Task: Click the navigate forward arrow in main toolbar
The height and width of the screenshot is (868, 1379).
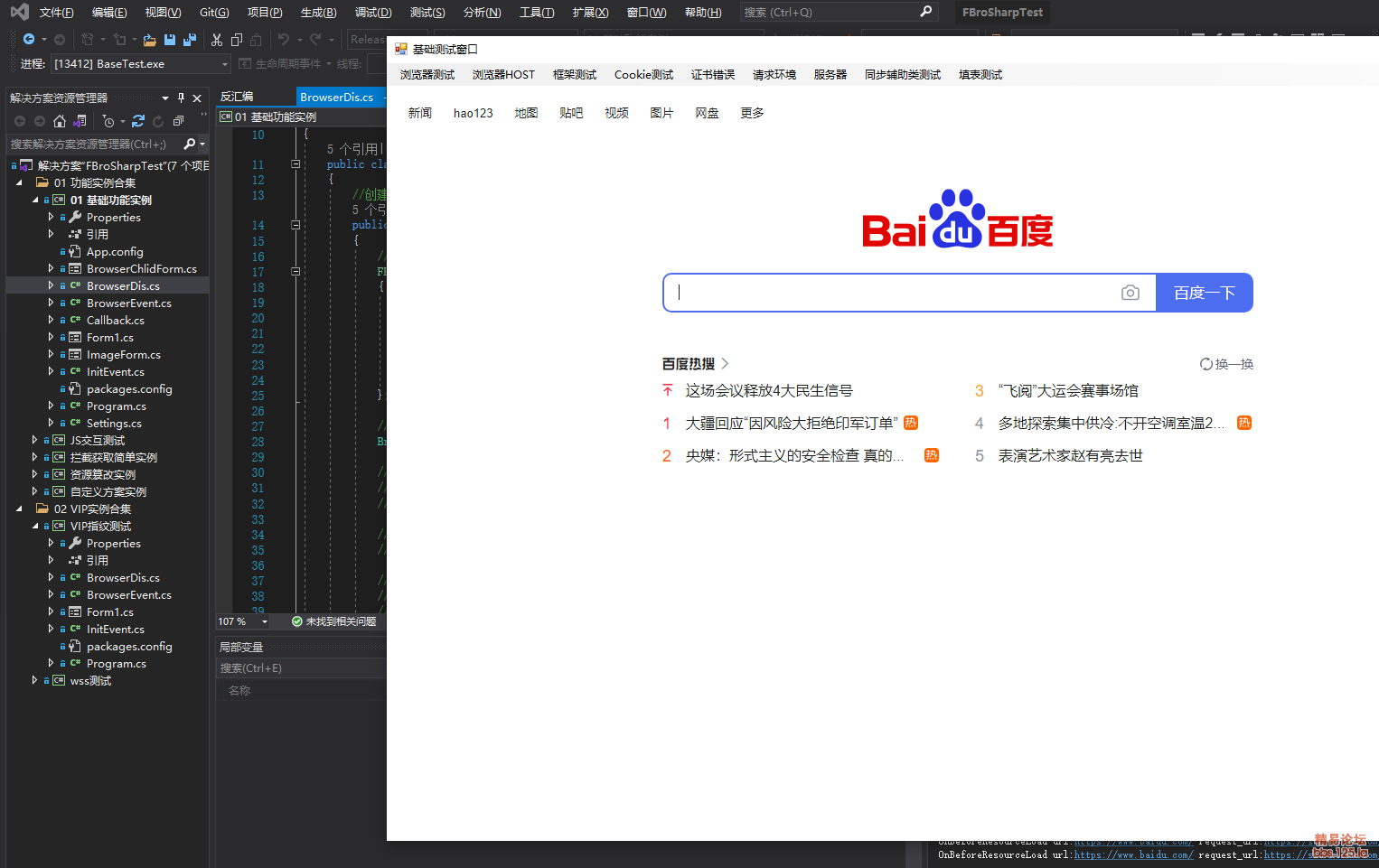Action: click(x=60, y=40)
